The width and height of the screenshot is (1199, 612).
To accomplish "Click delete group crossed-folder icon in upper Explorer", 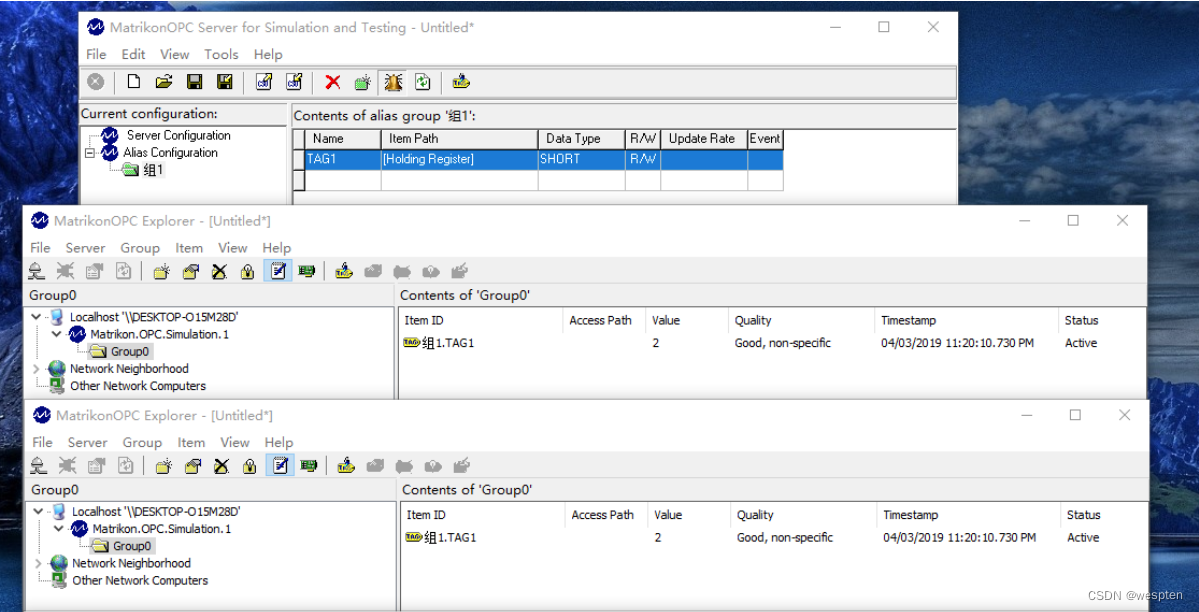I will 219,271.
